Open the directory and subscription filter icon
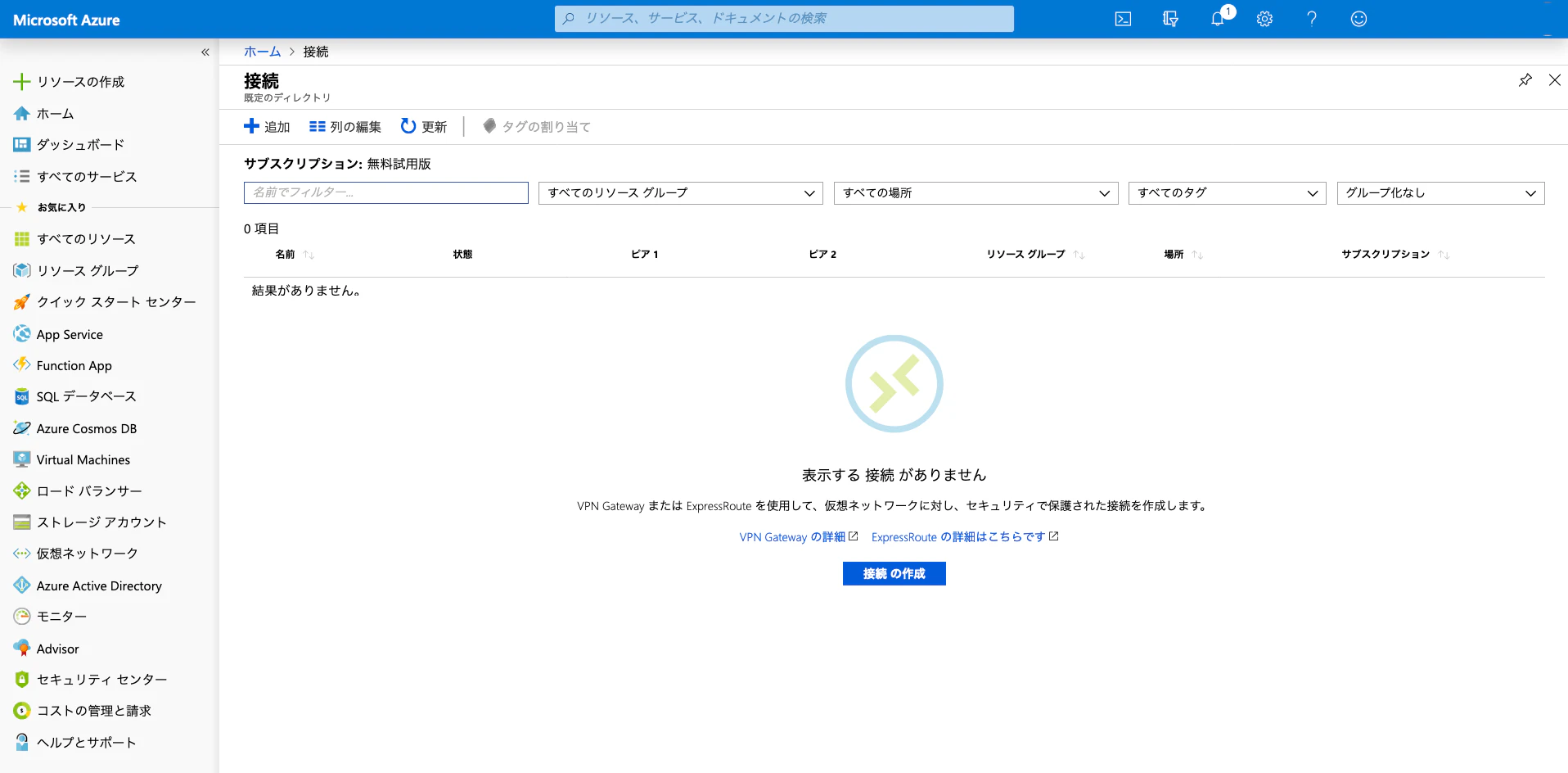The height and width of the screenshot is (773, 1568). point(1170,19)
